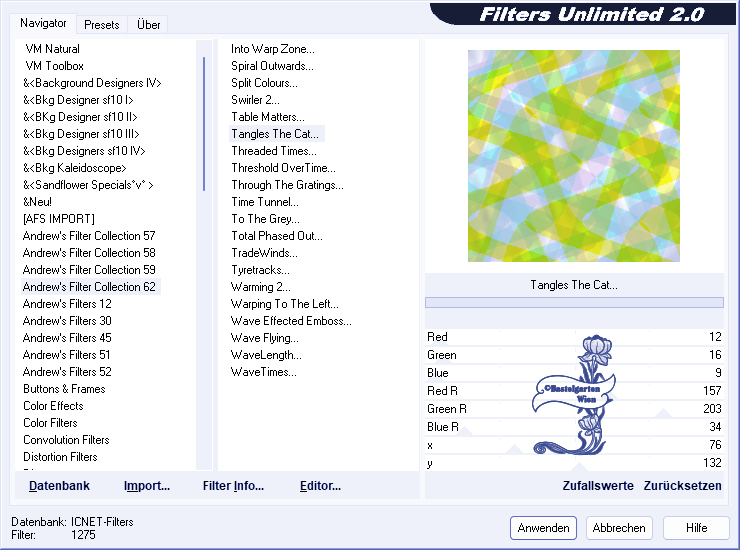Image resolution: width=740 pixels, height=550 pixels.
Task: Choose Split Colours... filter
Action: (x=264, y=83)
